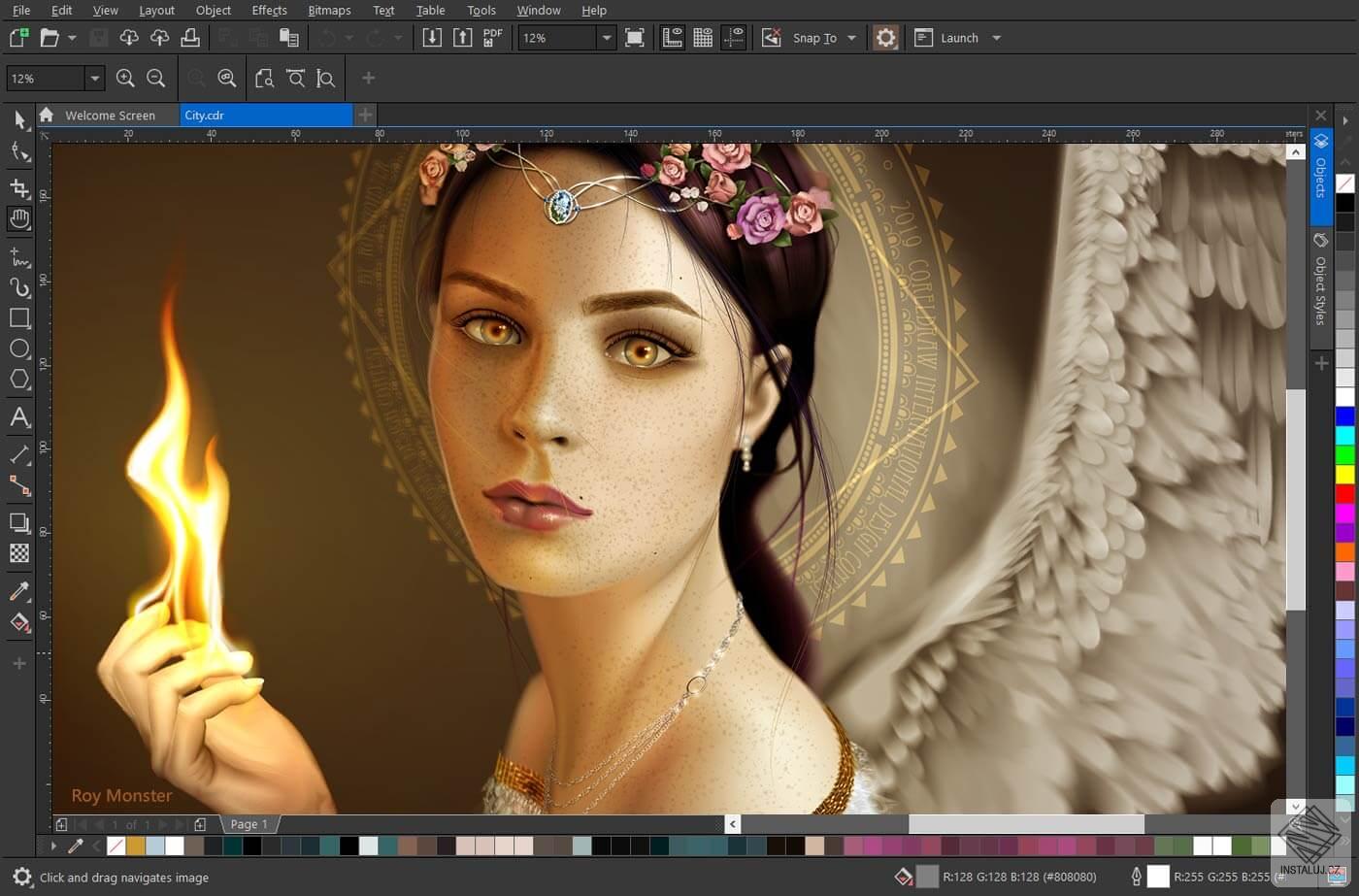Viewport: 1359px width, 896px height.
Task: Open the Objects docker panel
Action: click(x=1320, y=175)
